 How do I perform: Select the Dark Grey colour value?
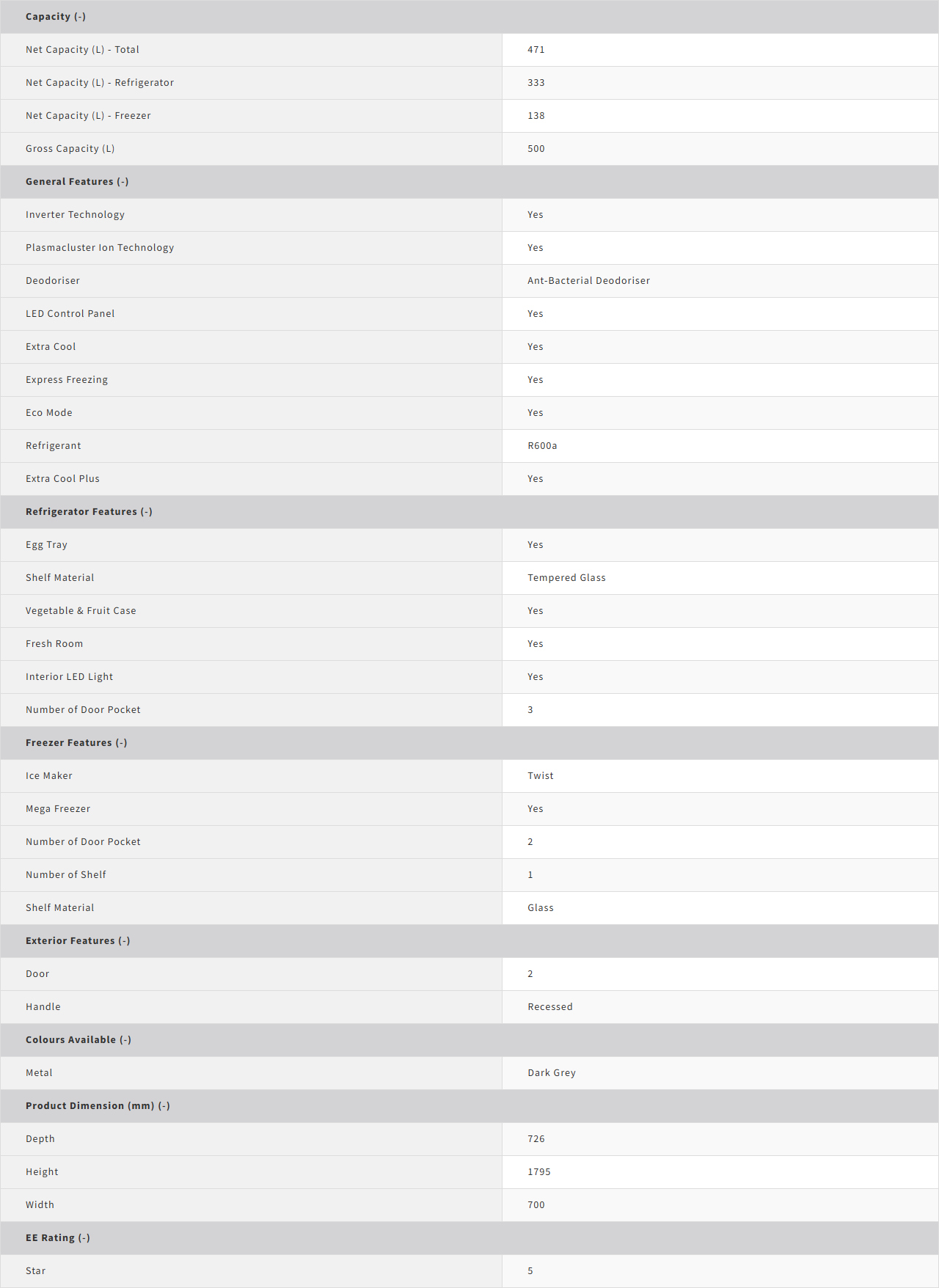click(552, 1073)
